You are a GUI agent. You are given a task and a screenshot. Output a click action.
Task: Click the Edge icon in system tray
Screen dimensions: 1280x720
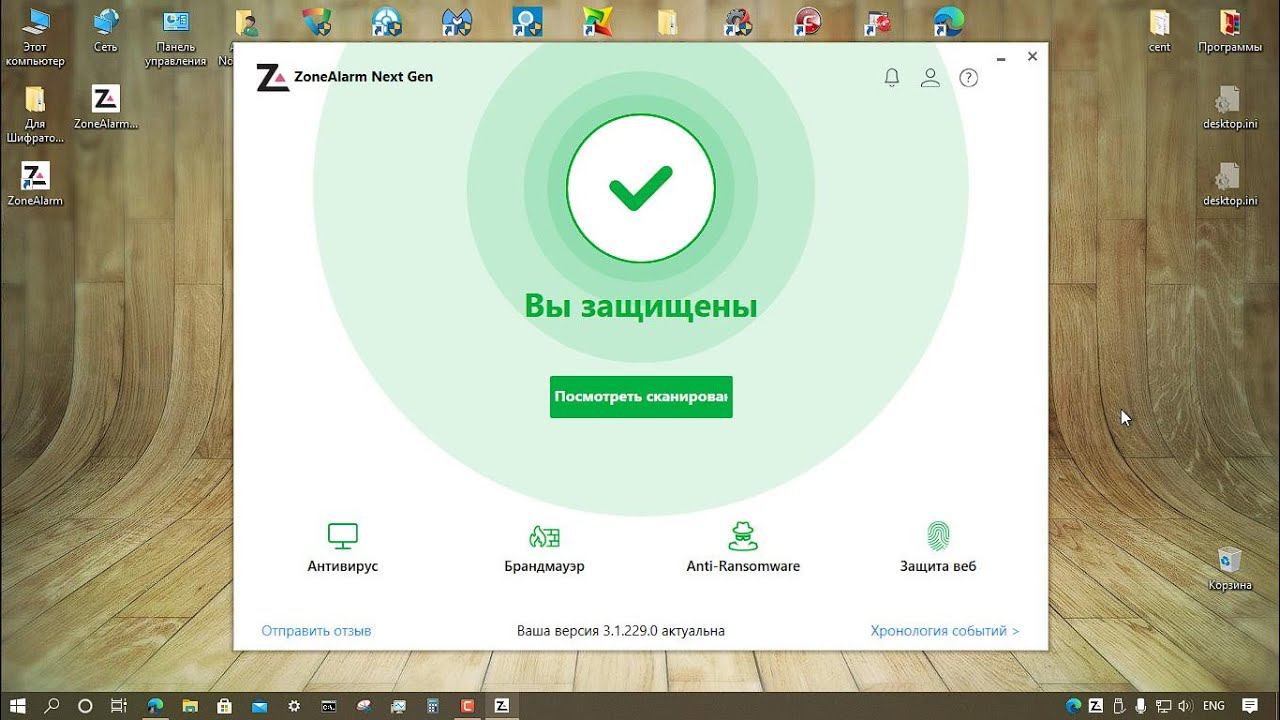pos(1073,706)
